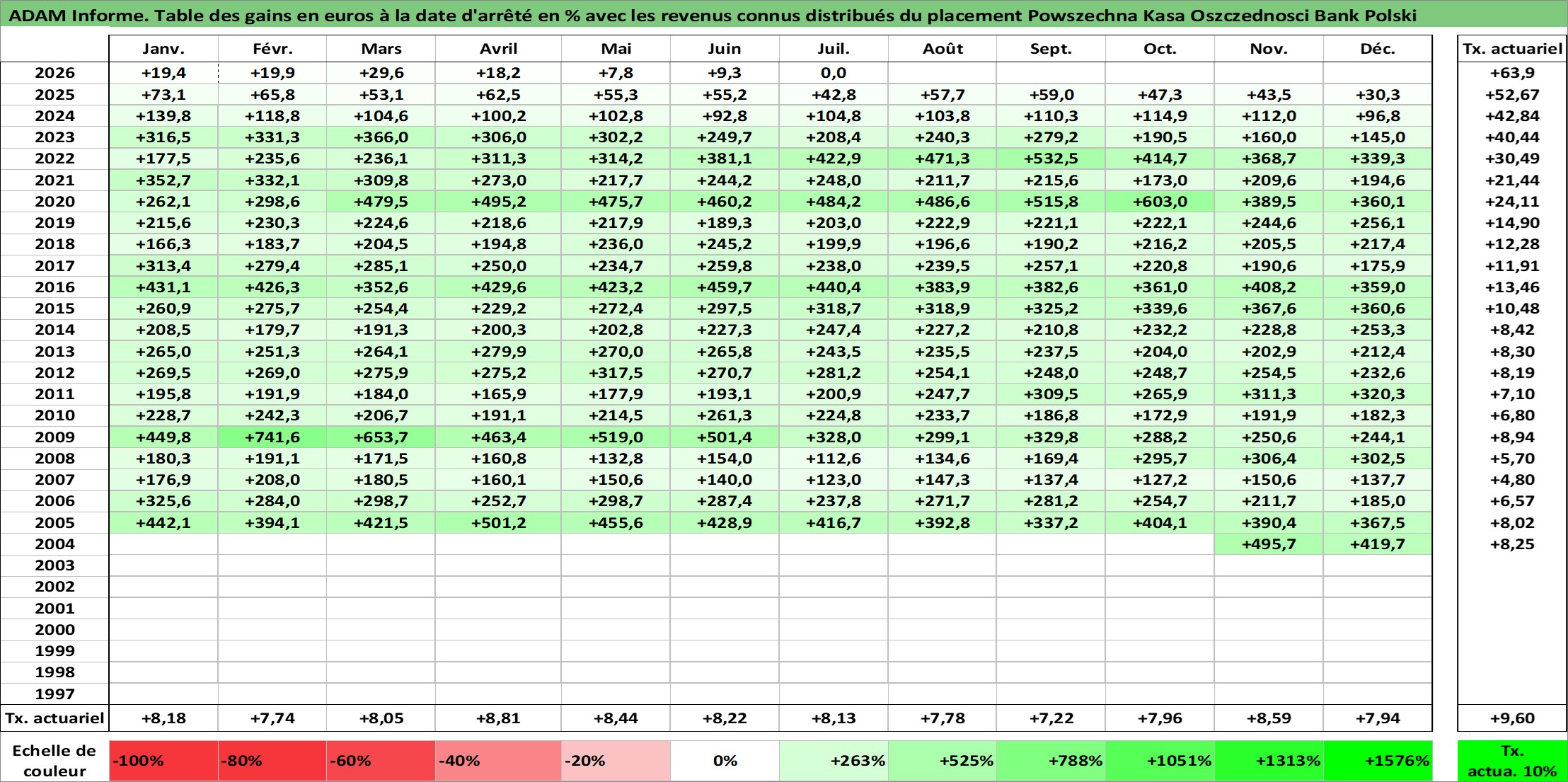Click cell value +431,1
This screenshot has width=1568, height=782.
pyautogui.click(x=163, y=287)
